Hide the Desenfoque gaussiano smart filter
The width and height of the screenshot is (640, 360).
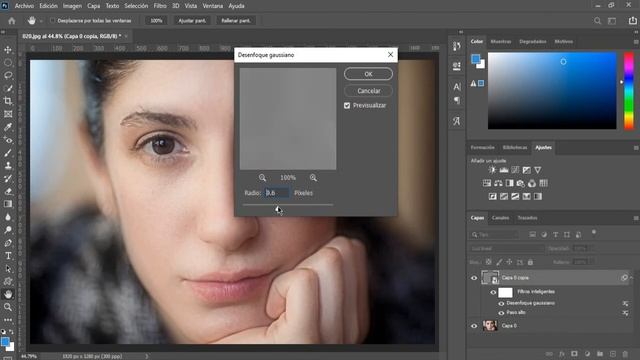click(x=501, y=304)
